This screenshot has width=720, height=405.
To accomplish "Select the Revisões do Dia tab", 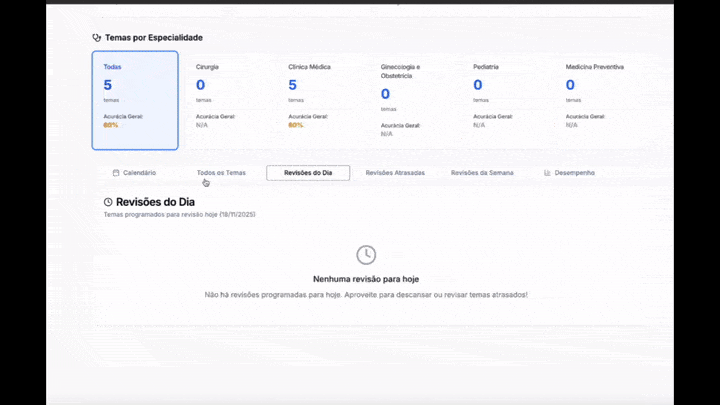I will (x=308, y=173).
